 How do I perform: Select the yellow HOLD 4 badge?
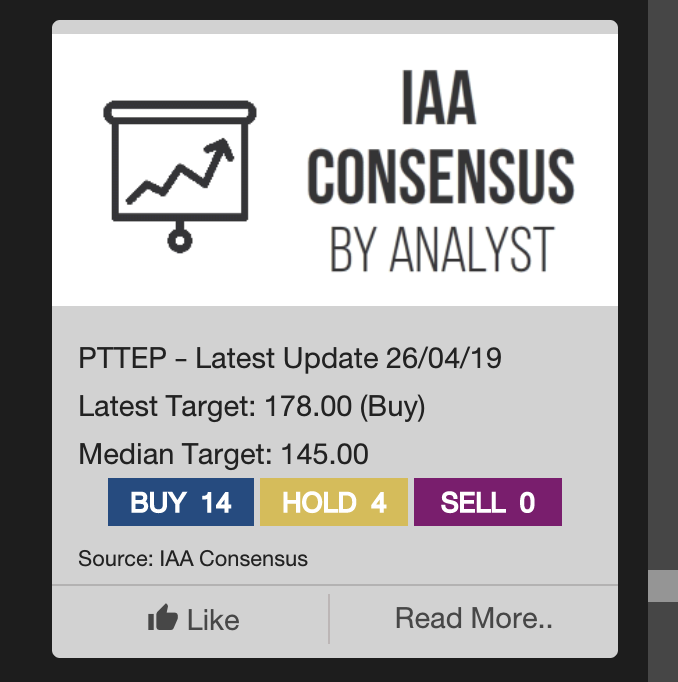click(x=334, y=502)
